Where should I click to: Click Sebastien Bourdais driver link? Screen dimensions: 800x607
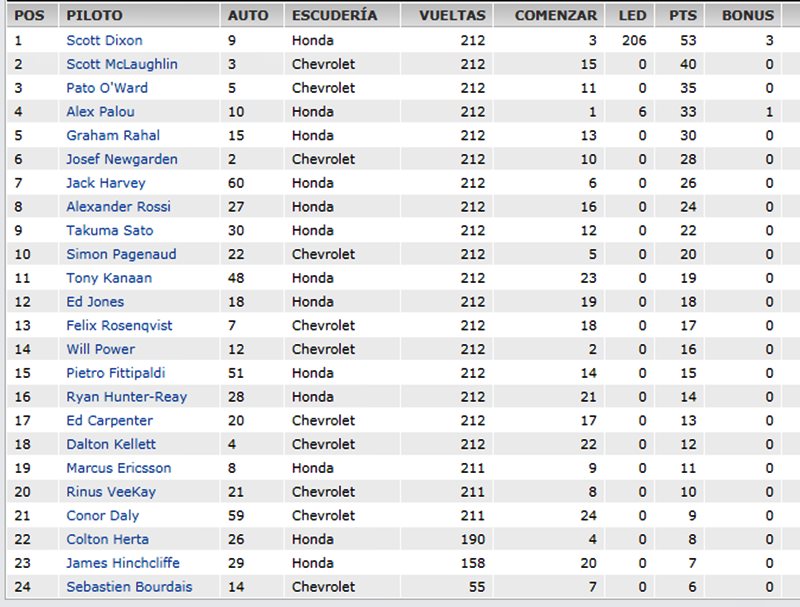pos(129,587)
